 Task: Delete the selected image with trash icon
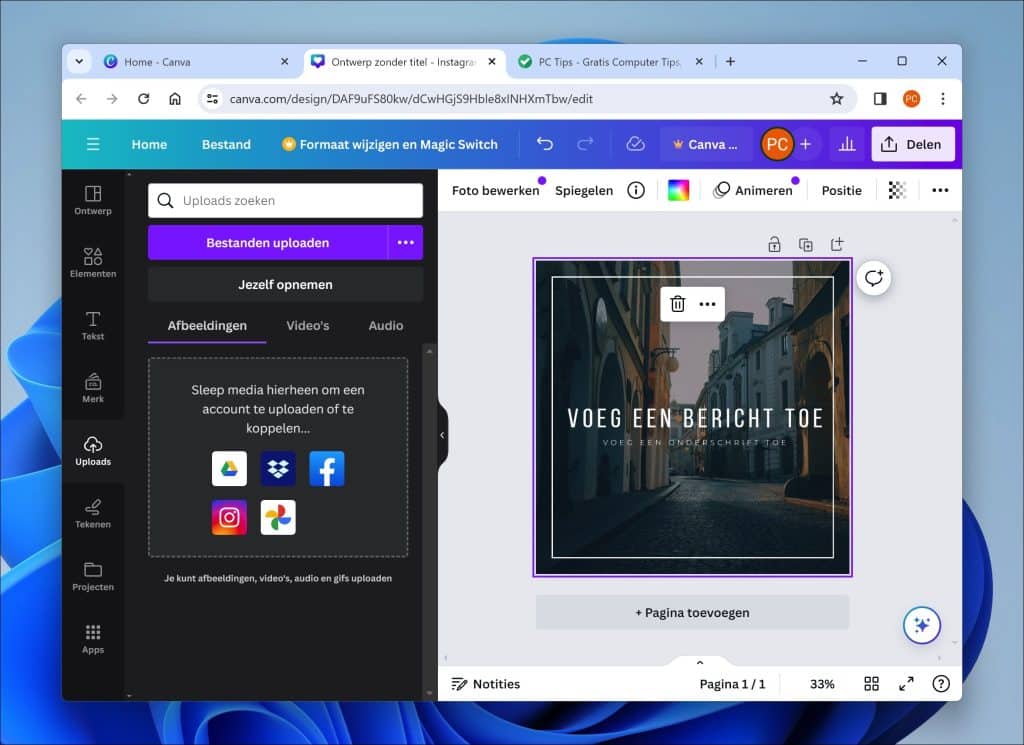(x=678, y=304)
